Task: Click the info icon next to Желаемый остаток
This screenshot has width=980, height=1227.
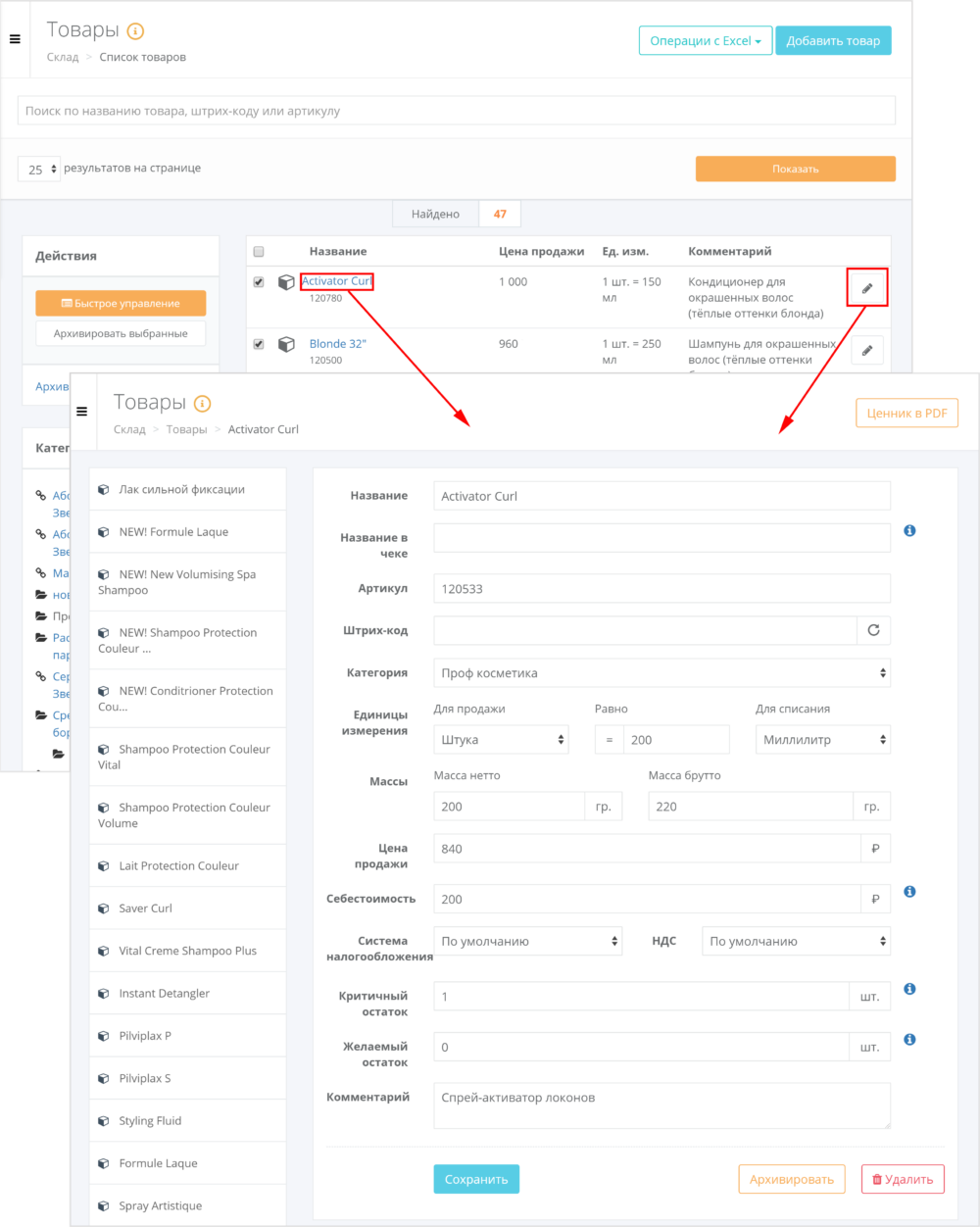Action: click(909, 1039)
